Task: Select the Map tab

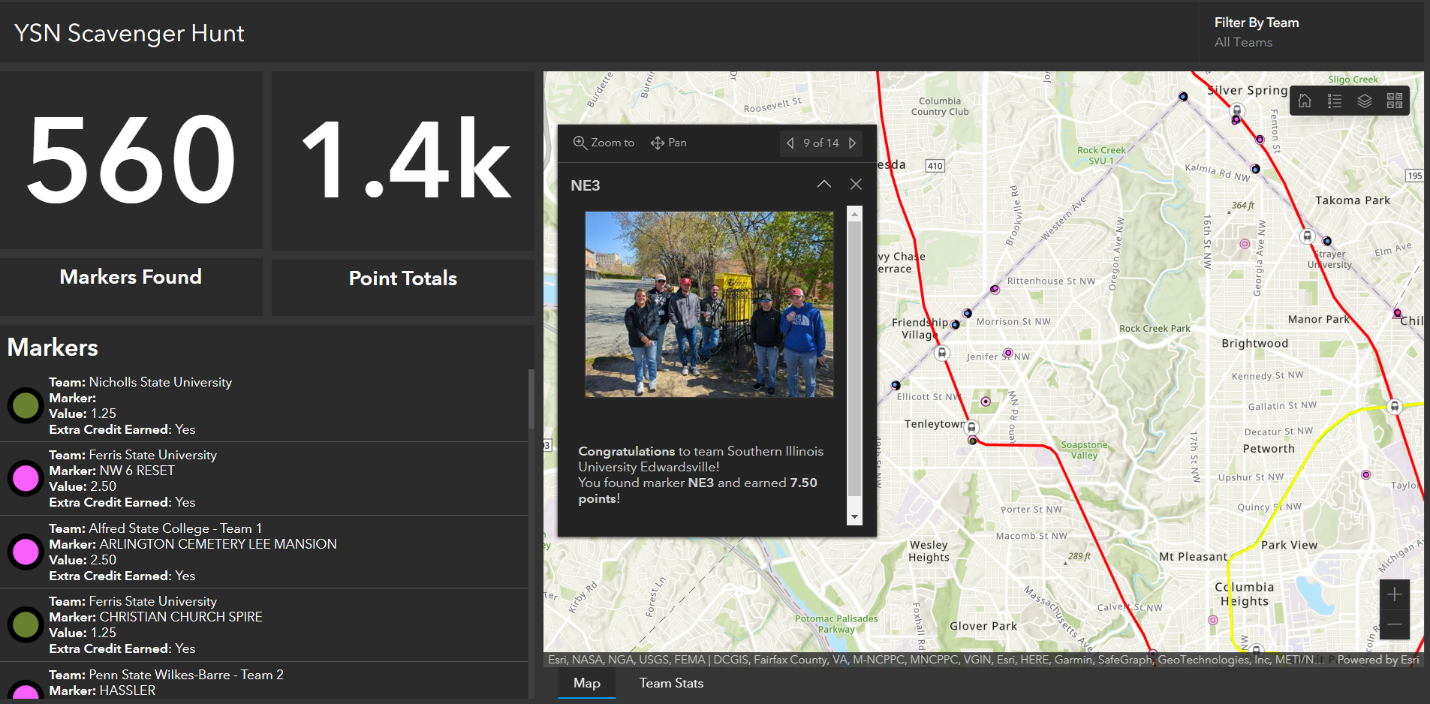Action: click(x=587, y=683)
